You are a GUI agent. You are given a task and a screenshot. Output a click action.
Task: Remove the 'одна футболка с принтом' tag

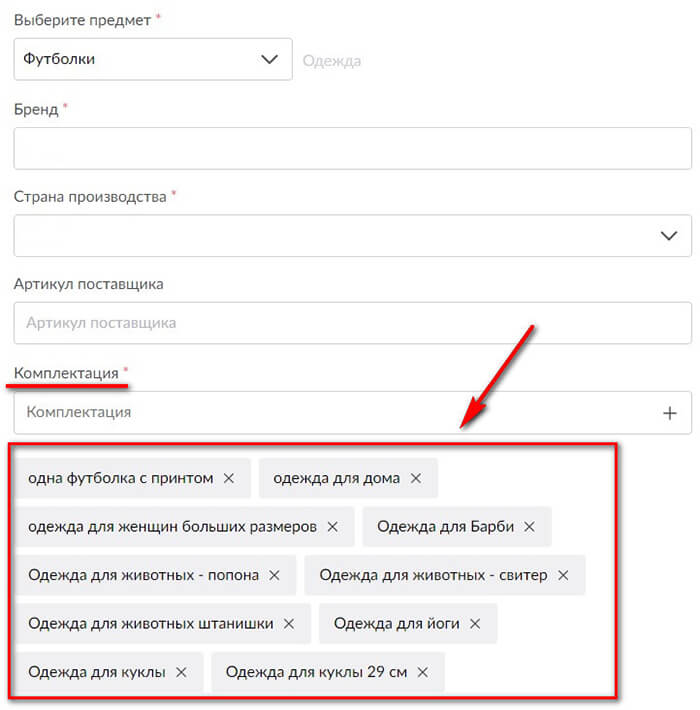229,478
